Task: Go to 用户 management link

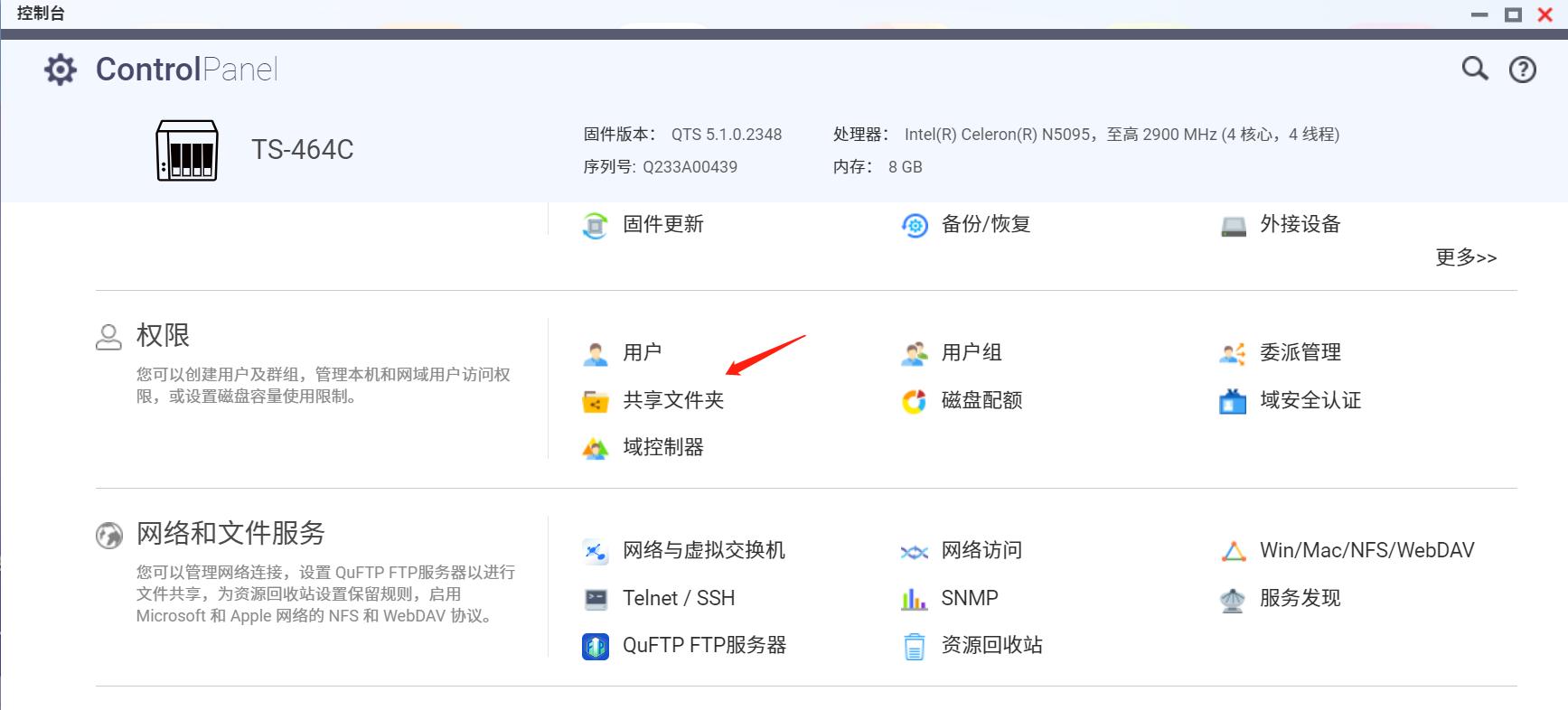Action: [x=643, y=353]
